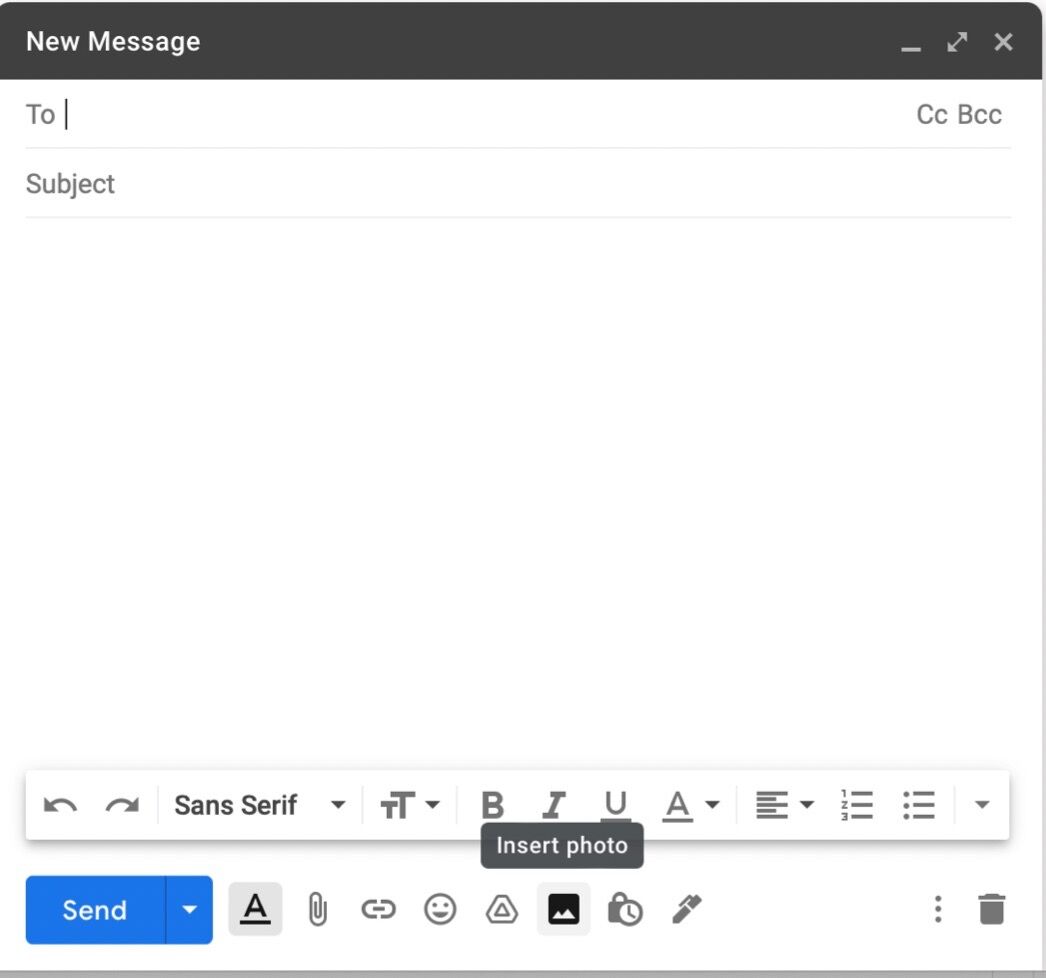Expand more formatting options with the overflow arrow
The height and width of the screenshot is (978, 1046).
click(x=981, y=804)
